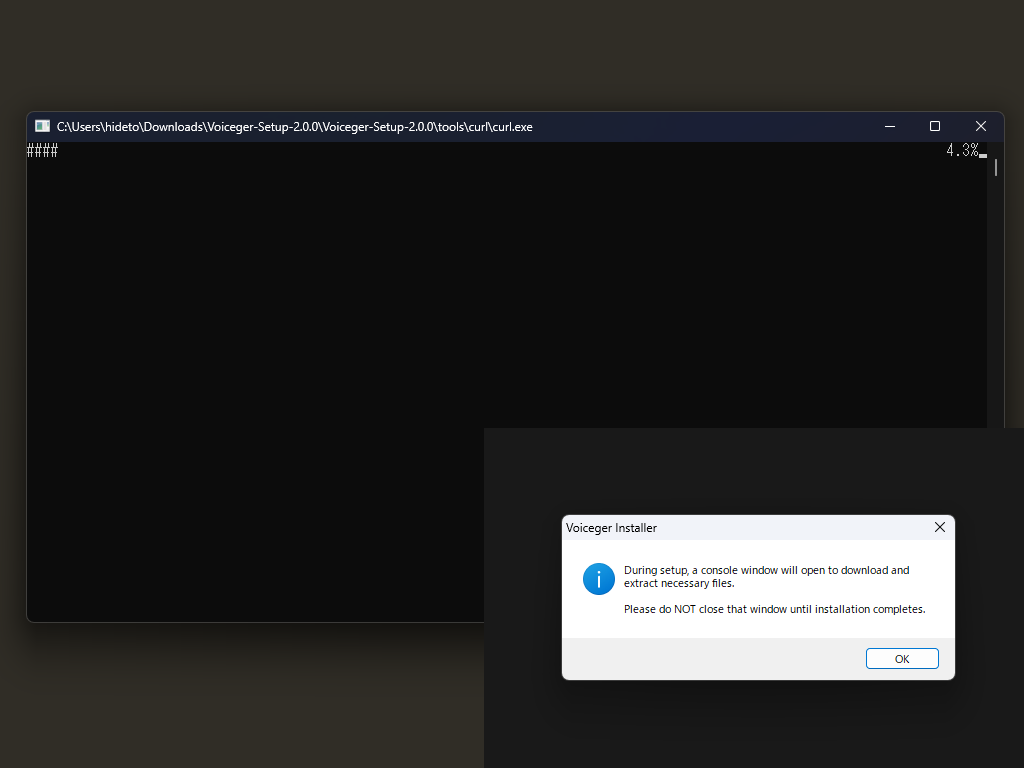Close the curl.exe console window
1024x768 pixels.
(981, 126)
